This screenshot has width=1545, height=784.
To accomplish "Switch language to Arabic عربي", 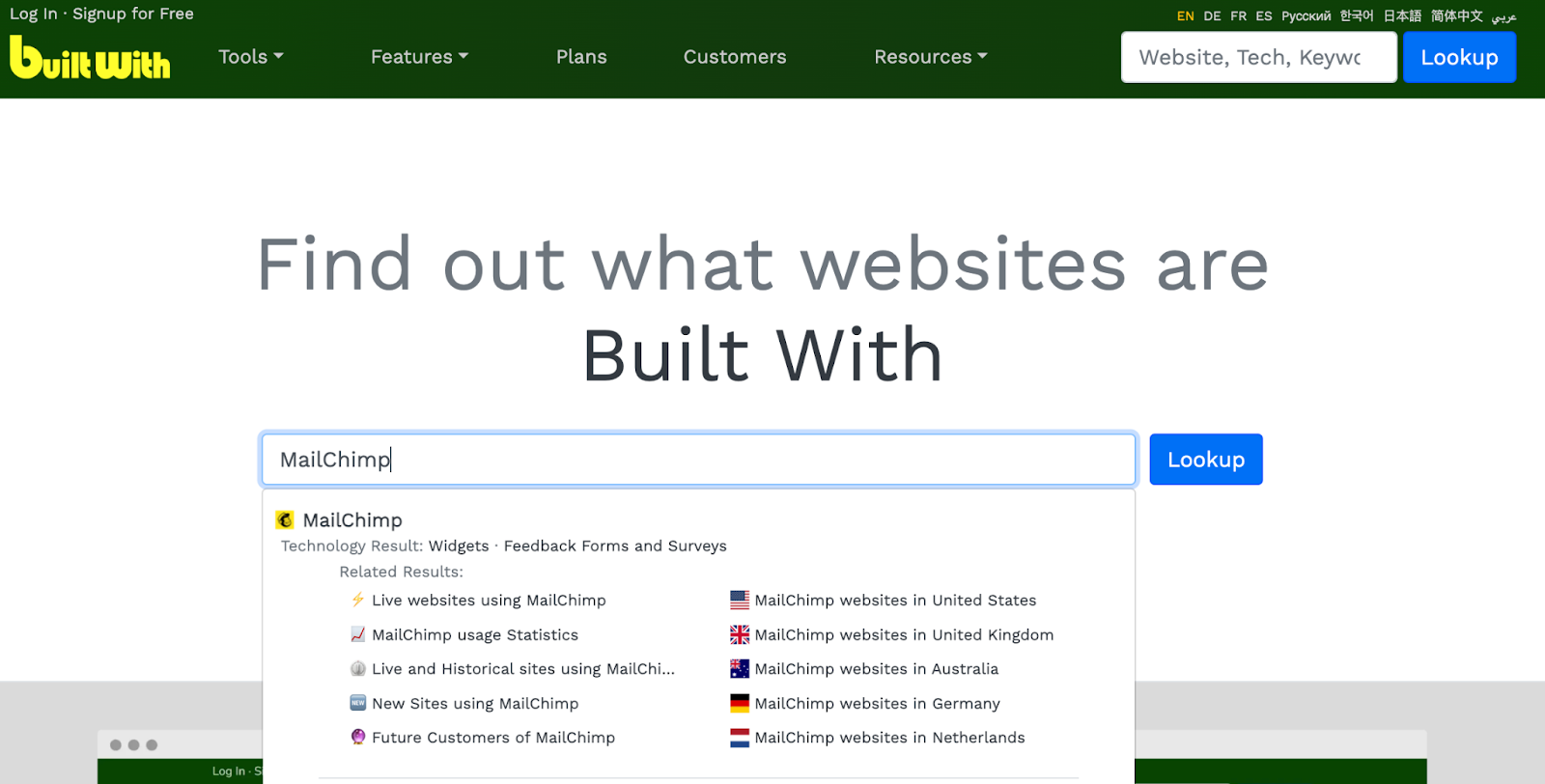I will pos(1503,17).
